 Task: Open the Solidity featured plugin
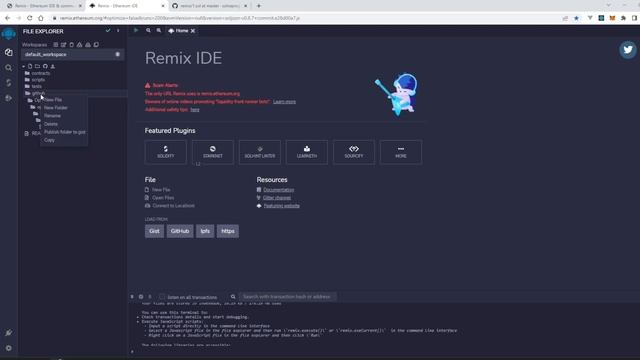[166, 152]
